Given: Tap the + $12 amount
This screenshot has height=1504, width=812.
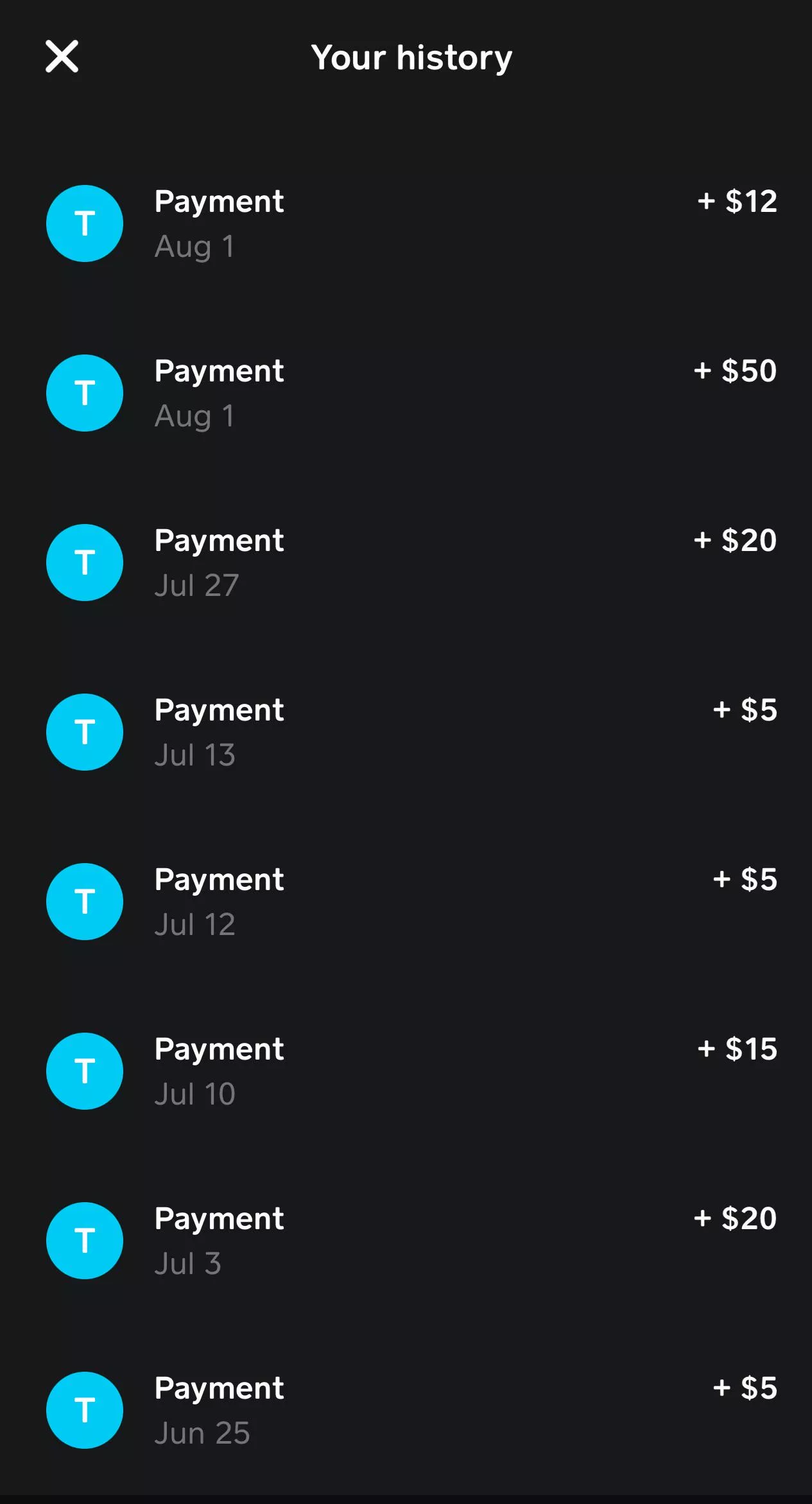Looking at the screenshot, I should (x=737, y=202).
